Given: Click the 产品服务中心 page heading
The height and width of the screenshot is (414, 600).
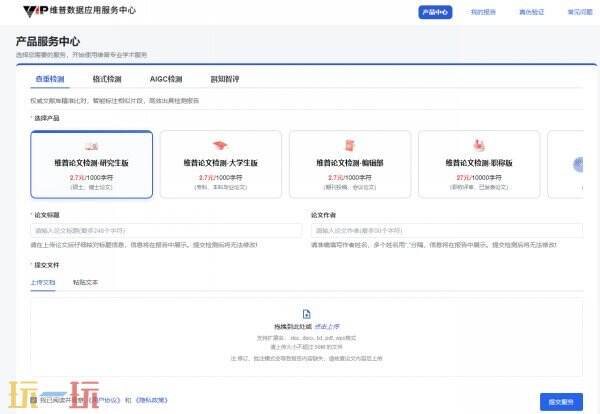Looking at the screenshot, I should pos(48,41).
